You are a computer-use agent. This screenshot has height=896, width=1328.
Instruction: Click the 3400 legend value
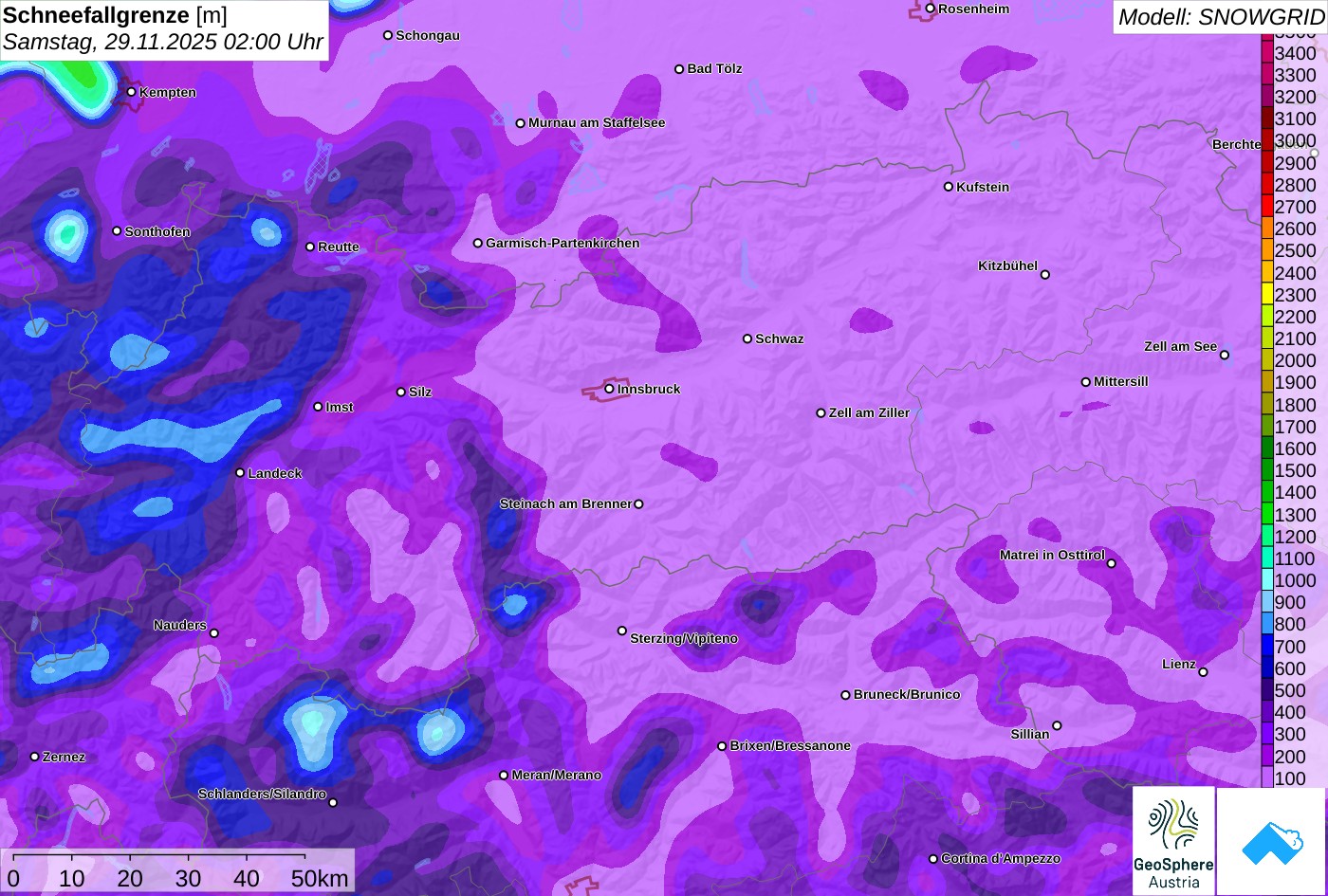1296,53
